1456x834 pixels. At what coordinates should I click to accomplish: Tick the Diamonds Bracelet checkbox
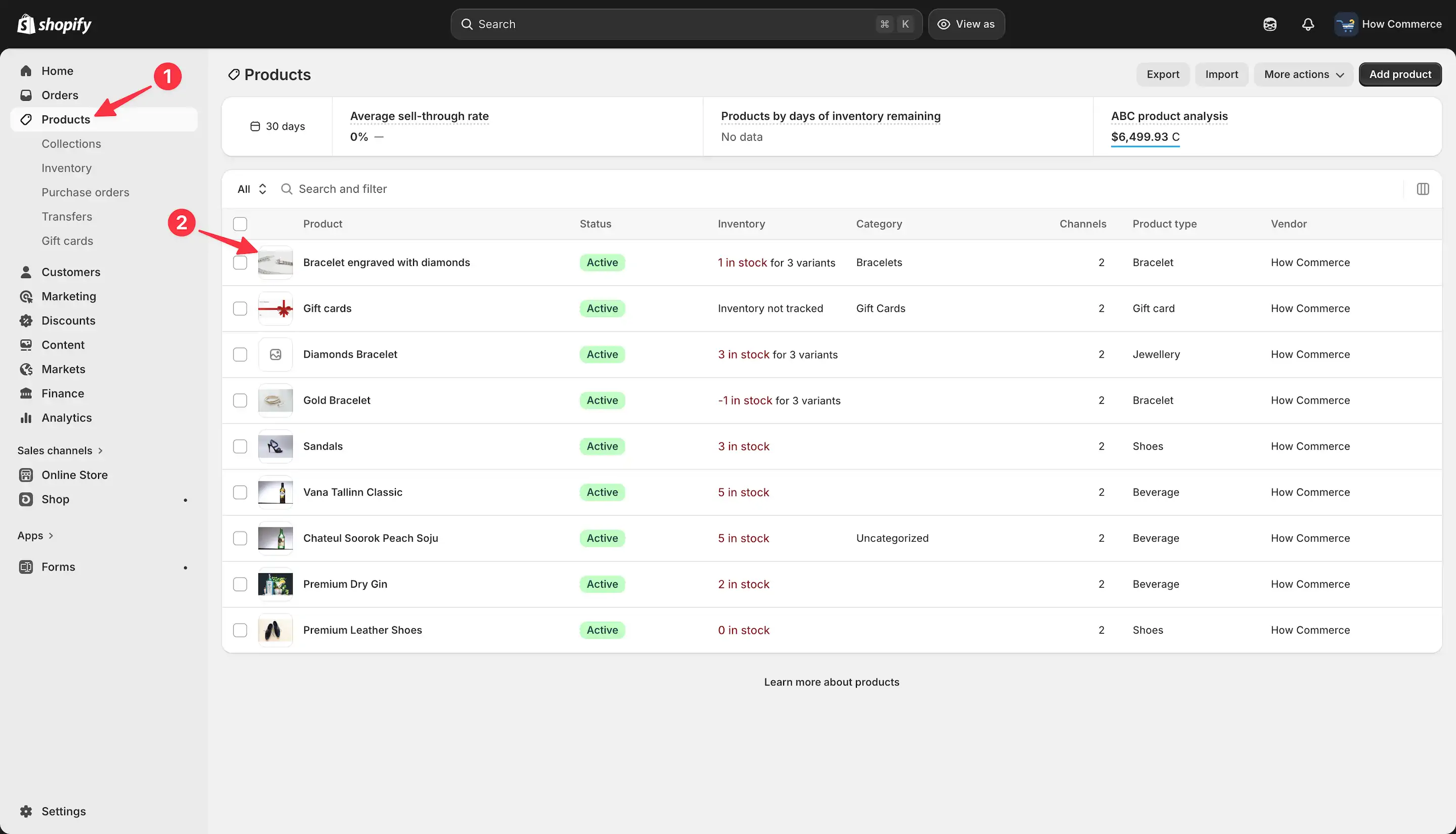[240, 355]
